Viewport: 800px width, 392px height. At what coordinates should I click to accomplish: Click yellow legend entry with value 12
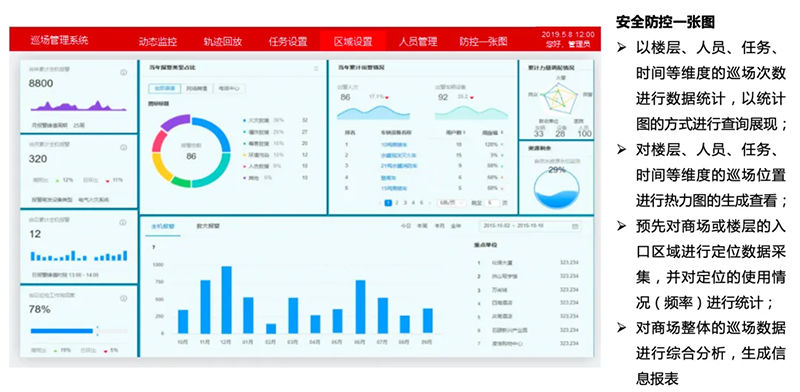tap(276, 155)
